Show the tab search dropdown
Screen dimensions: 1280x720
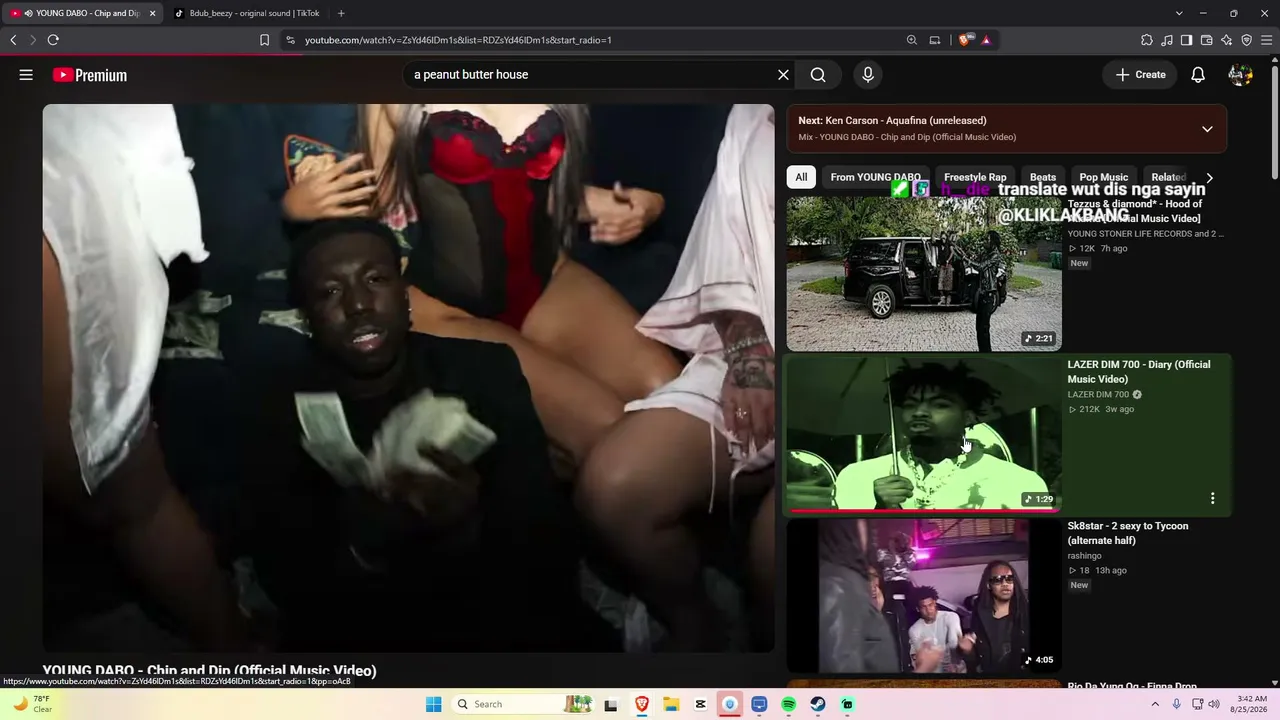pyautogui.click(x=1179, y=13)
